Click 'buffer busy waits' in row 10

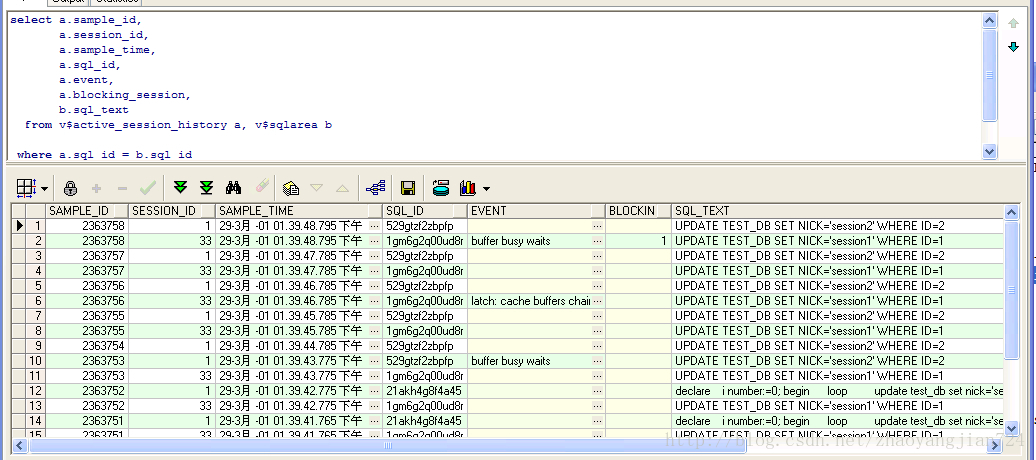point(511,361)
